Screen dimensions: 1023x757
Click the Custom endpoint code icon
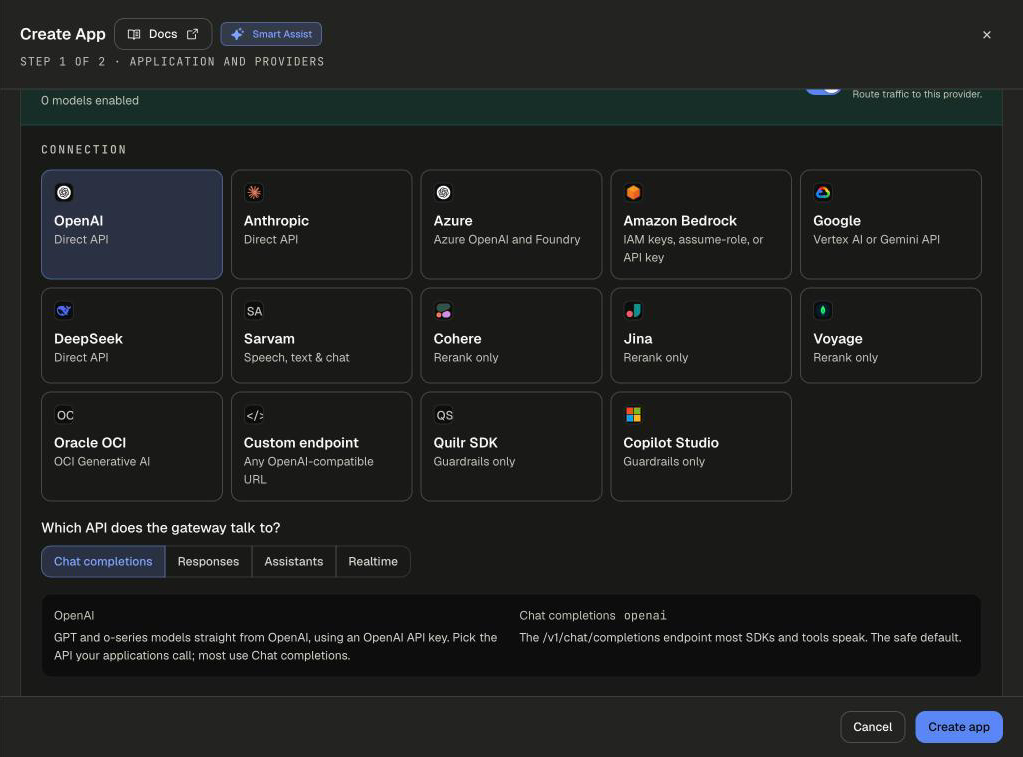coord(254,415)
